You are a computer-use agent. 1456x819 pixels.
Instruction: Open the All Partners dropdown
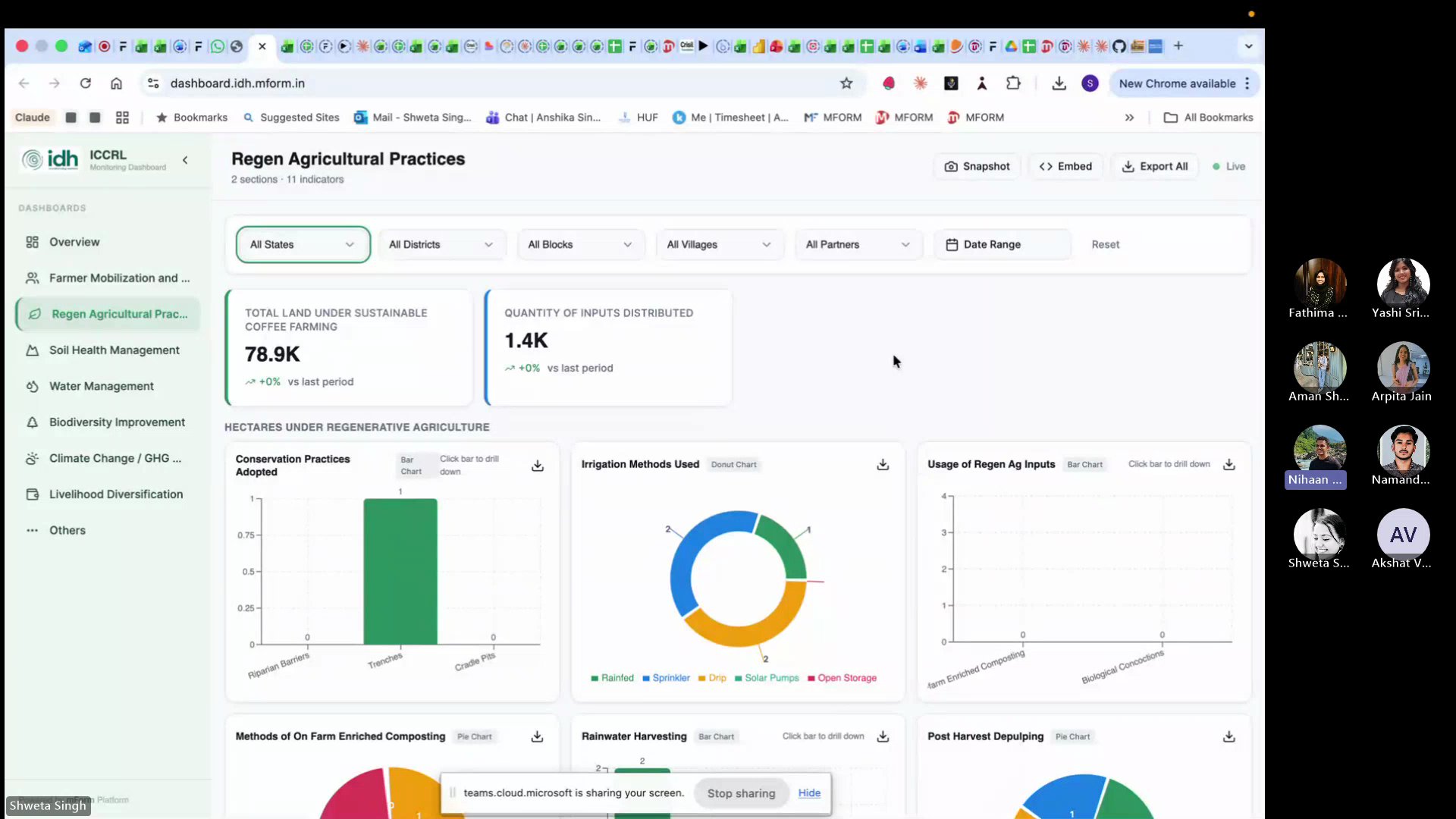pyautogui.click(x=857, y=244)
